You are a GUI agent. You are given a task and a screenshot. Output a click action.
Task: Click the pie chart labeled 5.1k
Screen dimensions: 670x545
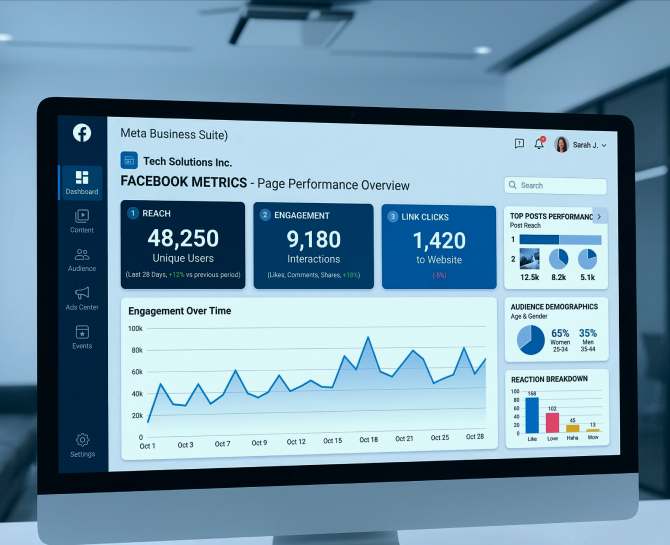(588, 259)
